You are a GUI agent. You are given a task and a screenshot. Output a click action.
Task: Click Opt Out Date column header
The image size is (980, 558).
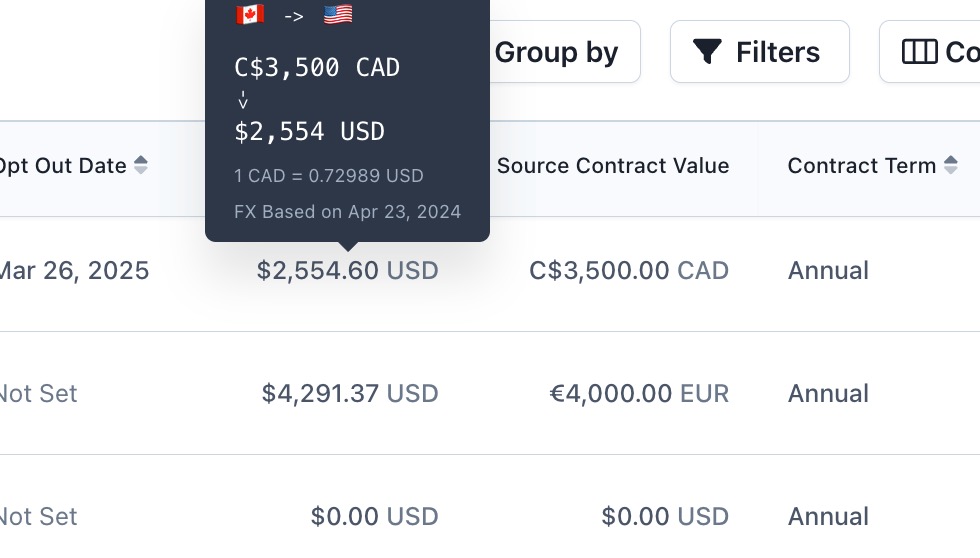click(x=62, y=166)
